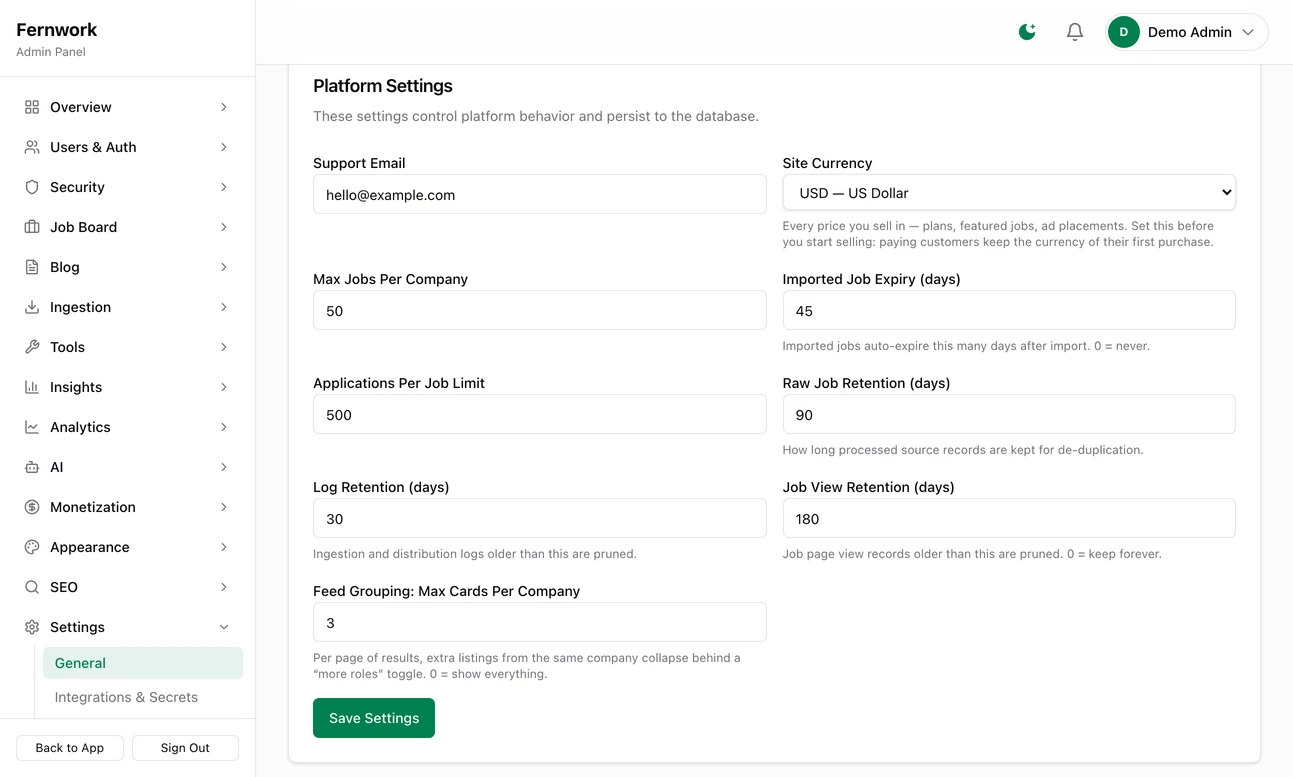1293x777 pixels.
Task: Expand the Appearance chevron
Action: coord(224,547)
